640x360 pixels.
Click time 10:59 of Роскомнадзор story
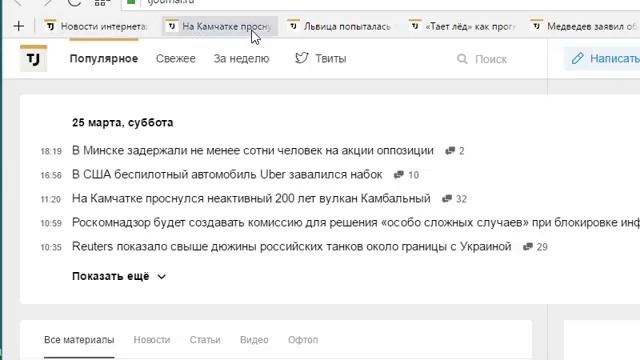pyautogui.click(x=51, y=223)
